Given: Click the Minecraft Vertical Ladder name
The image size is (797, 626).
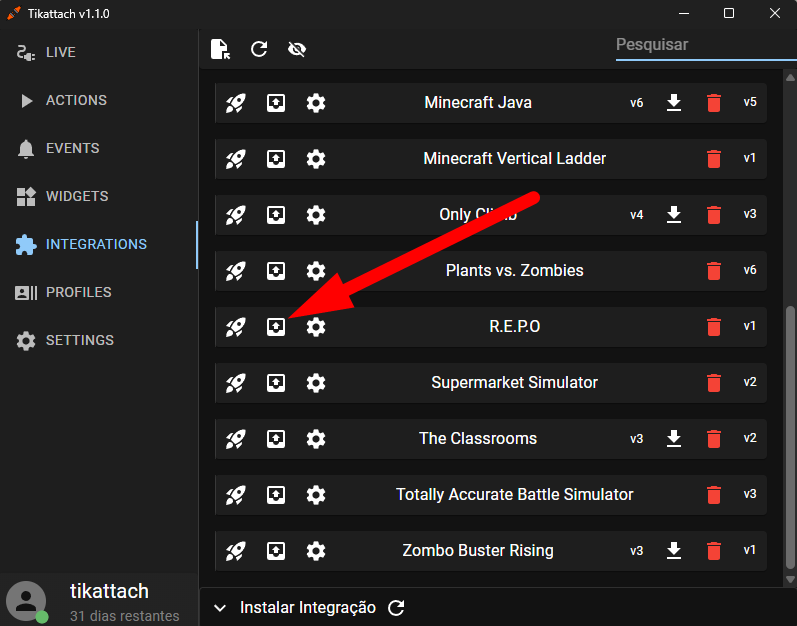Looking at the screenshot, I should pyautogui.click(x=514, y=159).
